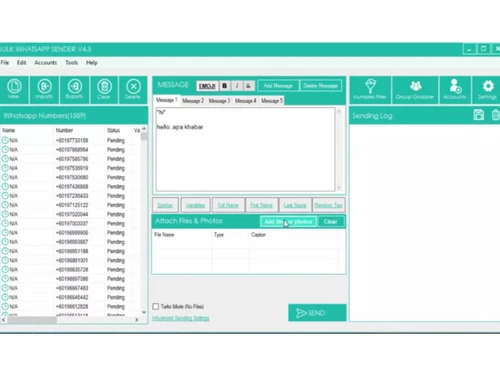Click the Variables link button
The height and width of the screenshot is (375, 500).
tap(195, 205)
